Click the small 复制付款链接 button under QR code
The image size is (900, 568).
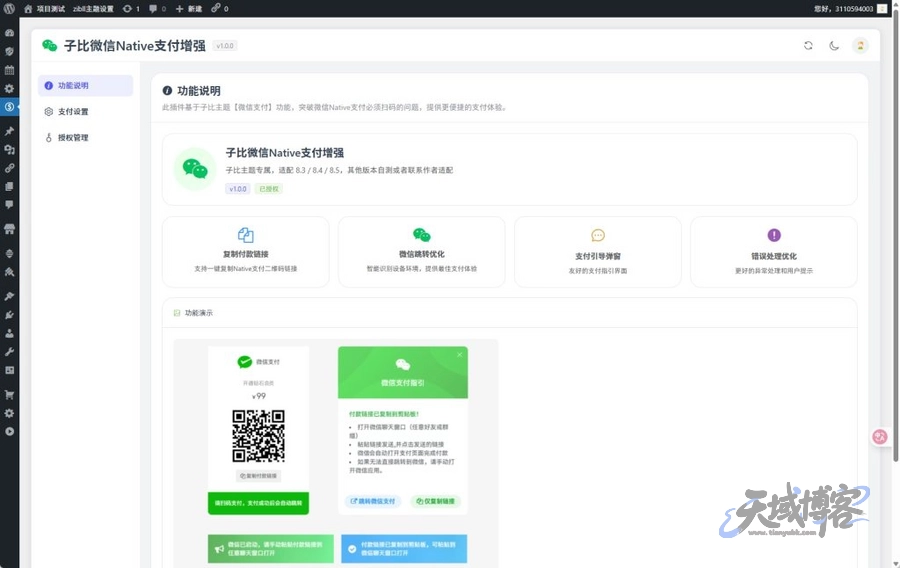[x=258, y=476]
